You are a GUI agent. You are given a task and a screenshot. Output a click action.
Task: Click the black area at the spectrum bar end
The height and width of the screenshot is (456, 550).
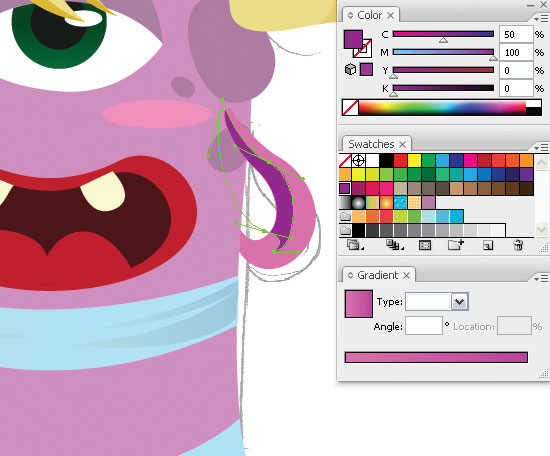tap(534, 112)
